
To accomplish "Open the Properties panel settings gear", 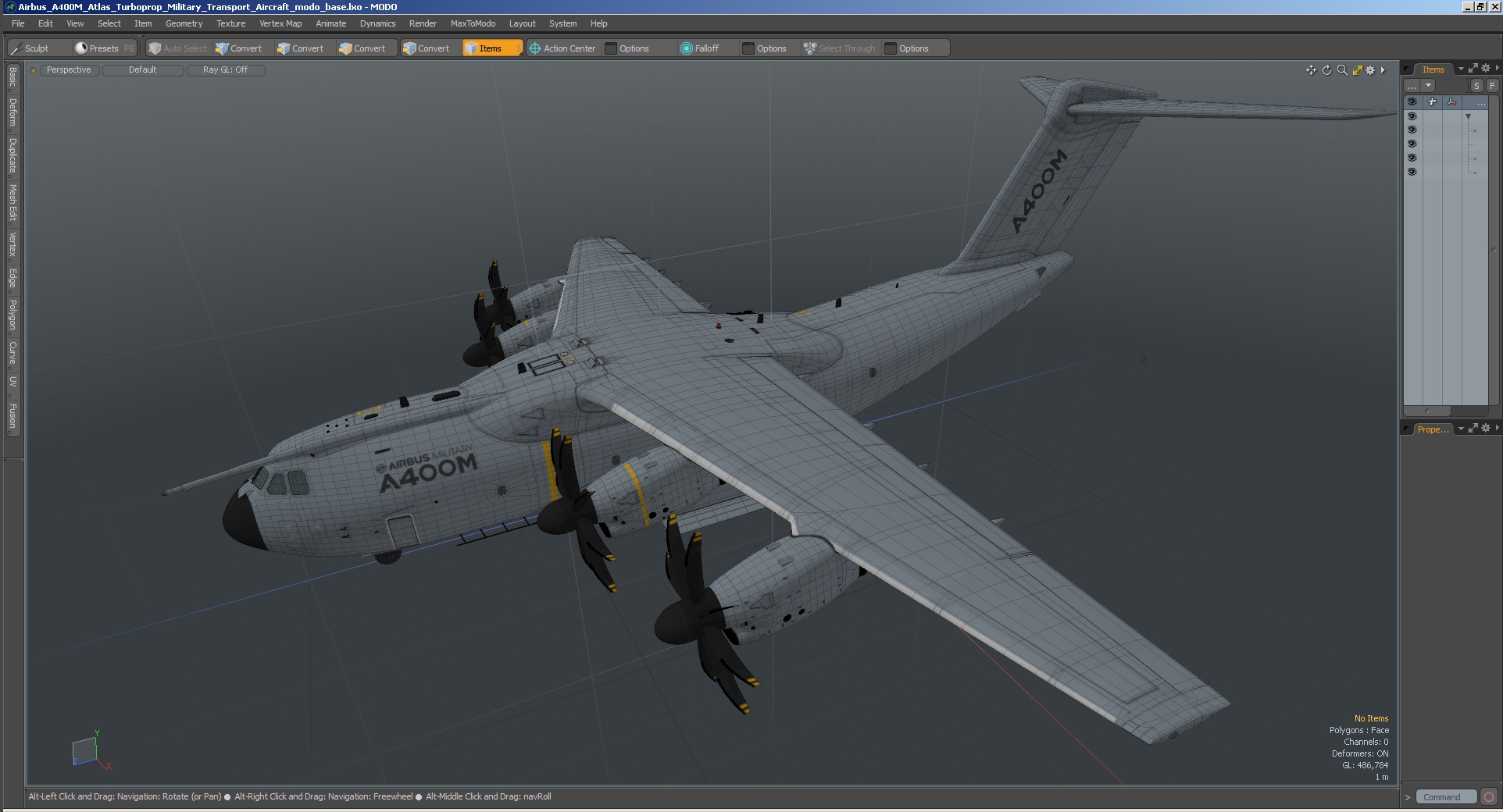I will pyautogui.click(x=1486, y=429).
